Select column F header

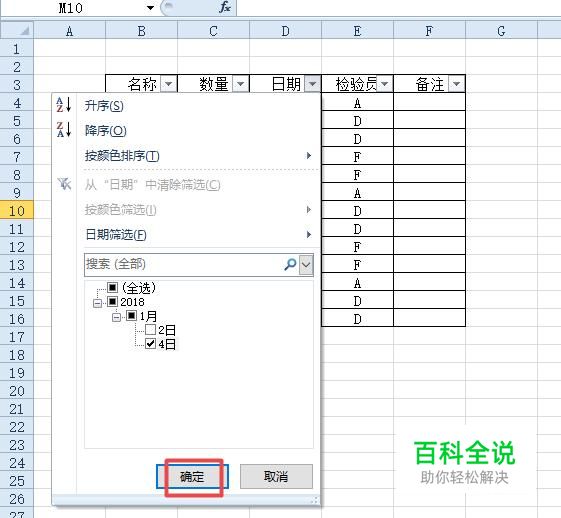click(429, 30)
